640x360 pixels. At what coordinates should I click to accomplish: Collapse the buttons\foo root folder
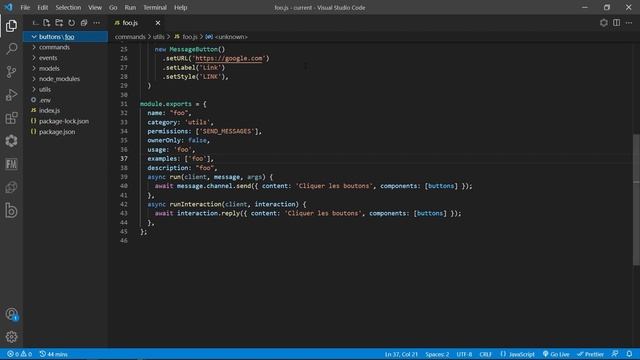point(65,37)
